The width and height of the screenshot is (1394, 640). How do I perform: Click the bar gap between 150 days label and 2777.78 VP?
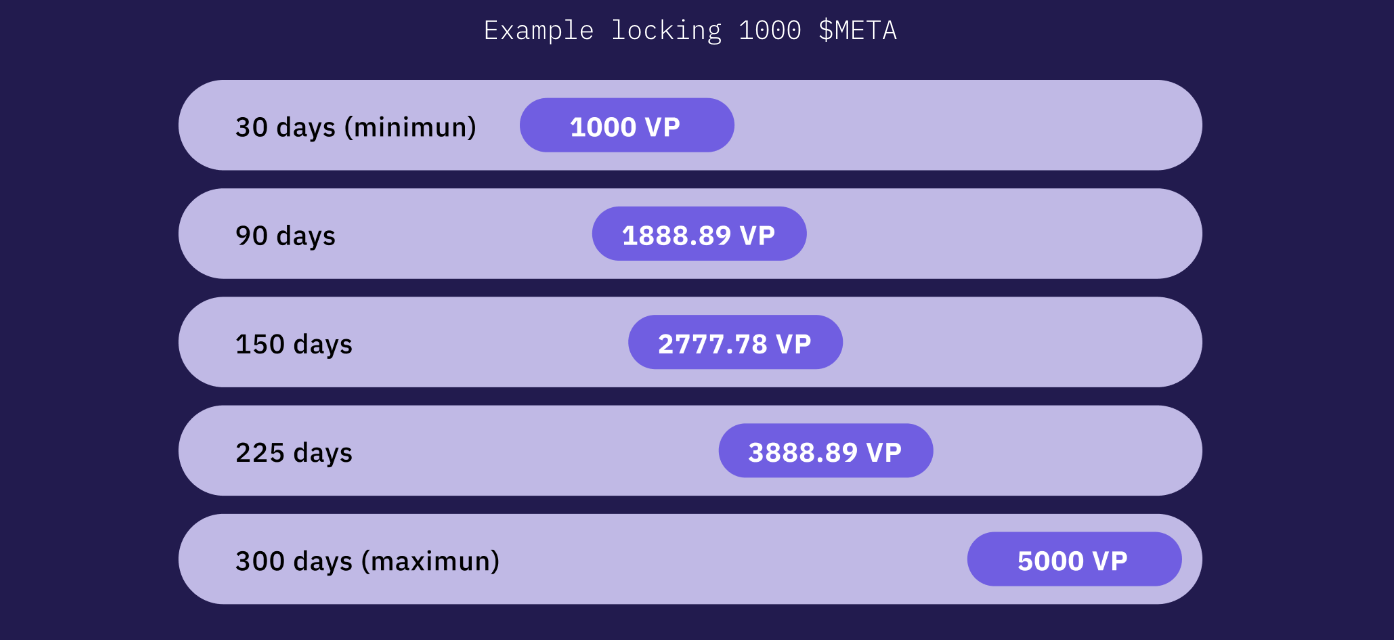click(x=491, y=342)
